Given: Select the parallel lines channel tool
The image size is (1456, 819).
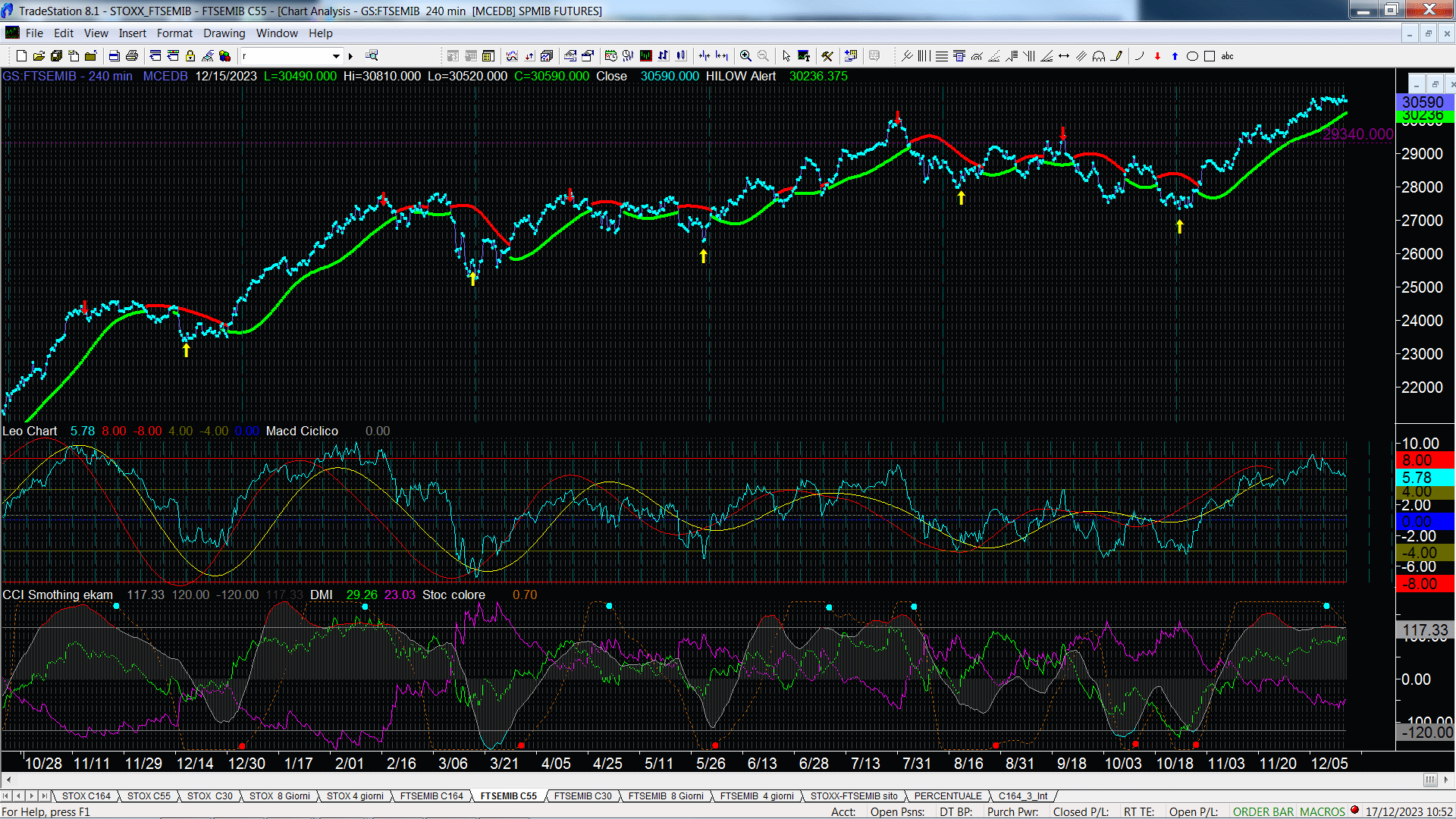Looking at the screenshot, I should [x=1081, y=56].
